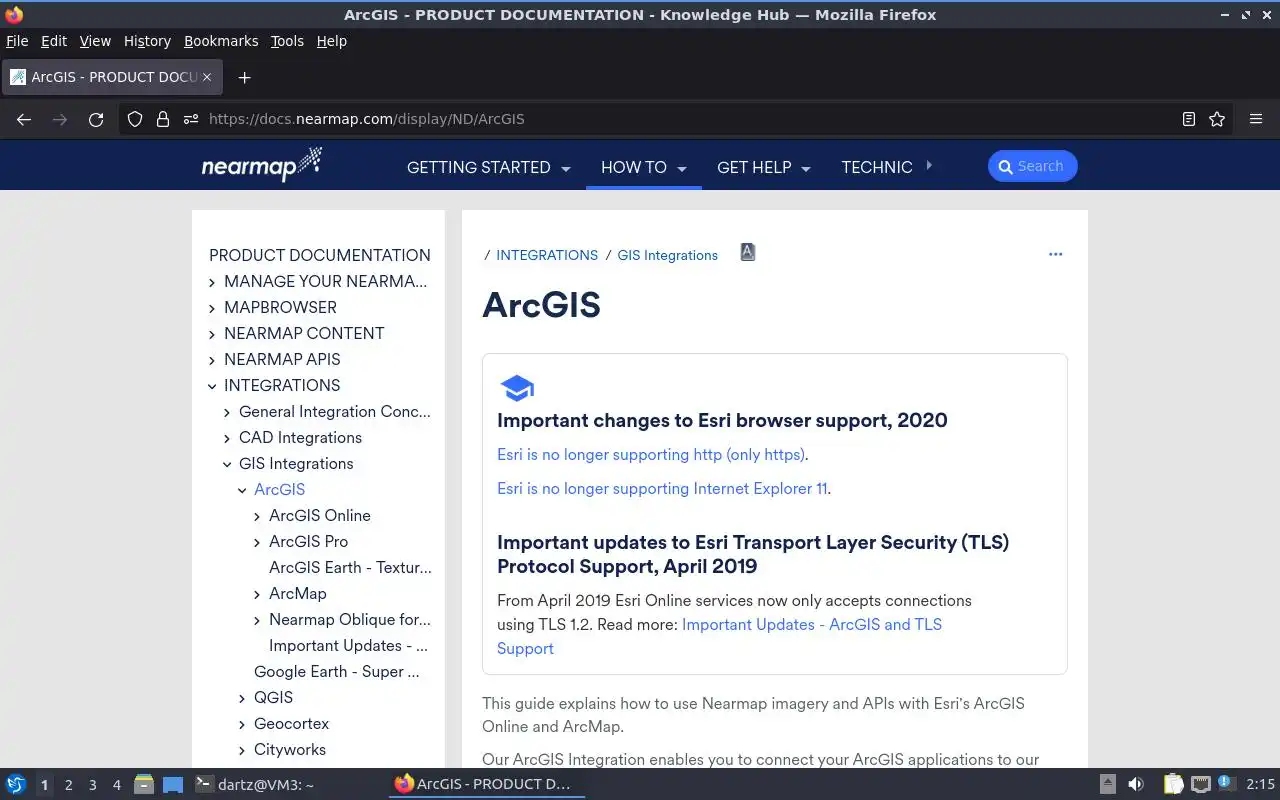Click the Nearmap logo
The image size is (1280, 800).
point(262,165)
